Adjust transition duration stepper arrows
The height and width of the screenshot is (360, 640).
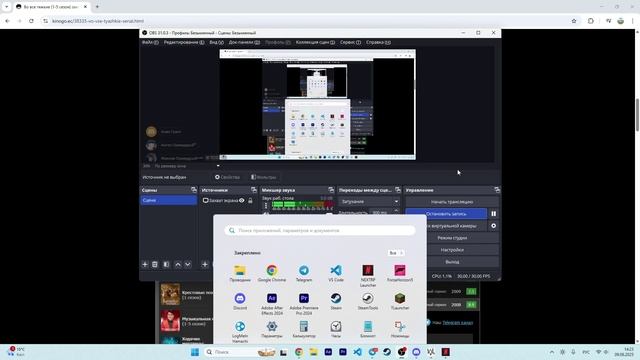396,212
